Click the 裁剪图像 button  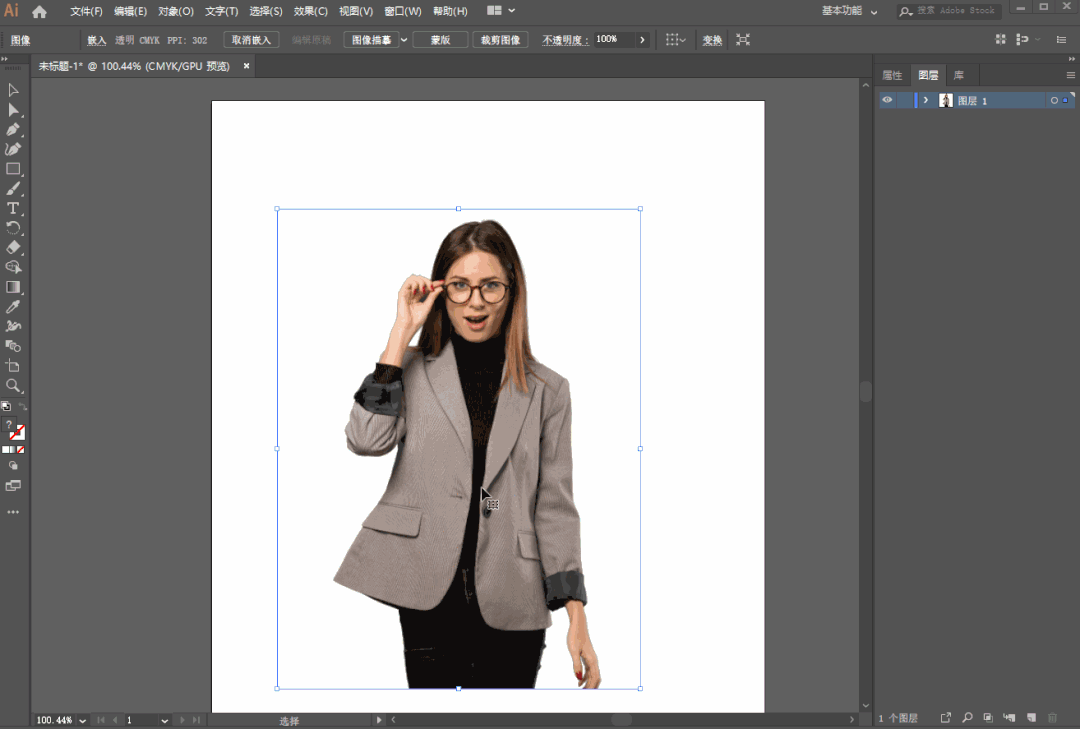pos(500,40)
